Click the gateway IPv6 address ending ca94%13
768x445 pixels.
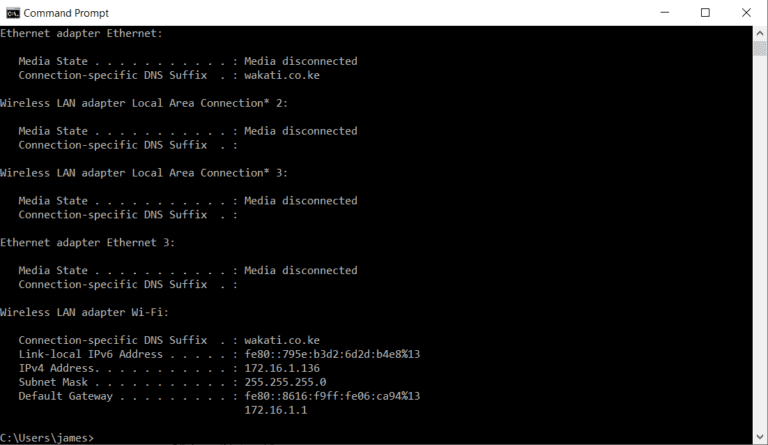(x=332, y=396)
